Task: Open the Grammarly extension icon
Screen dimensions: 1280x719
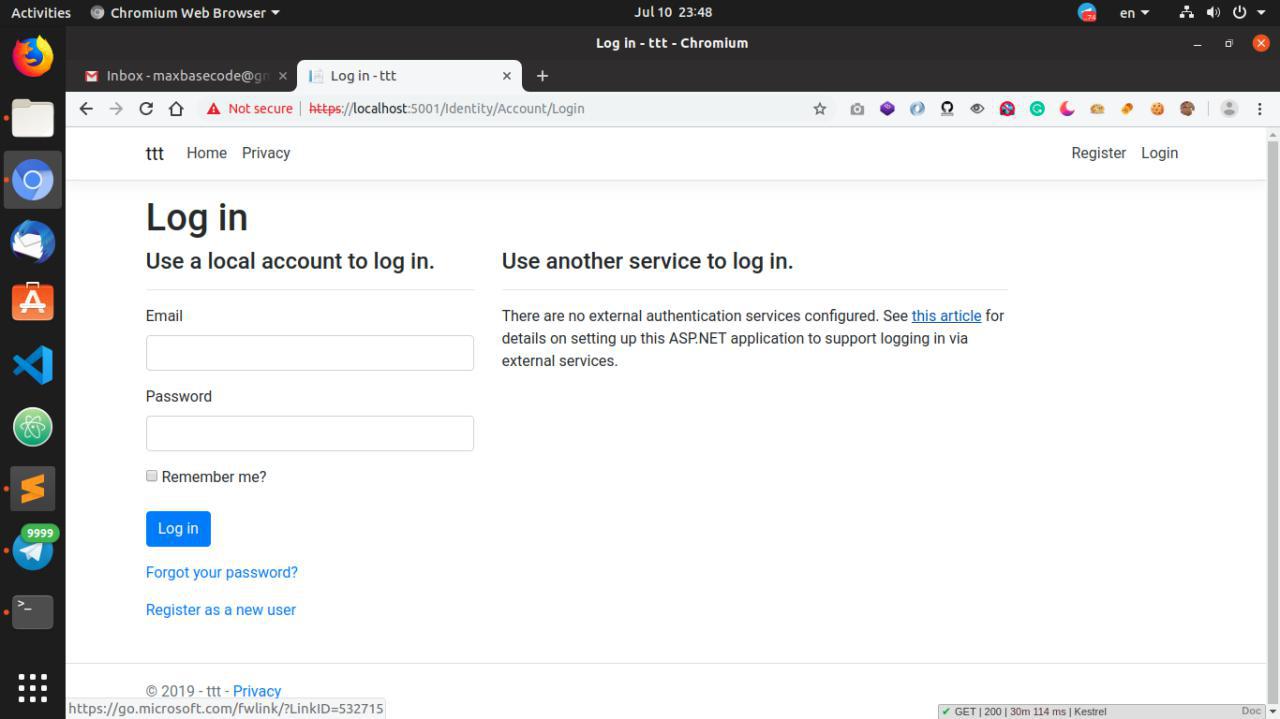Action: click(1037, 108)
